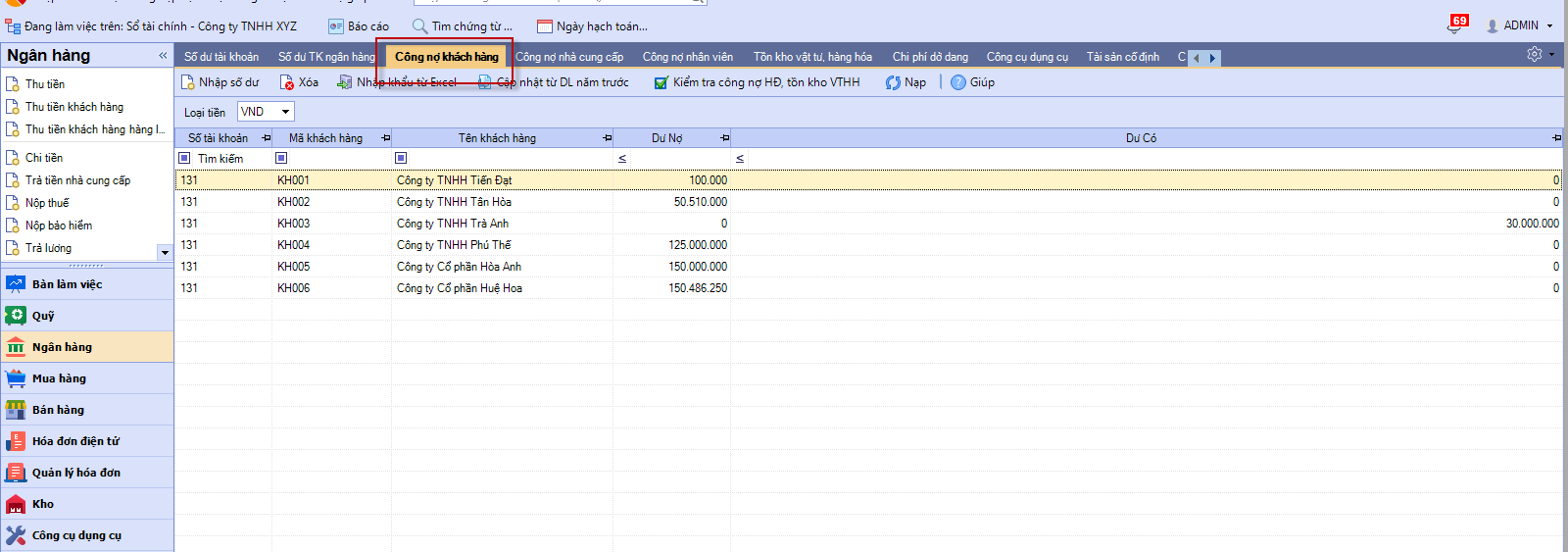Open Hóa đơn điện tử module
This screenshot has width=1568, height=552.
pyautogui.click(x=87, y=441)
